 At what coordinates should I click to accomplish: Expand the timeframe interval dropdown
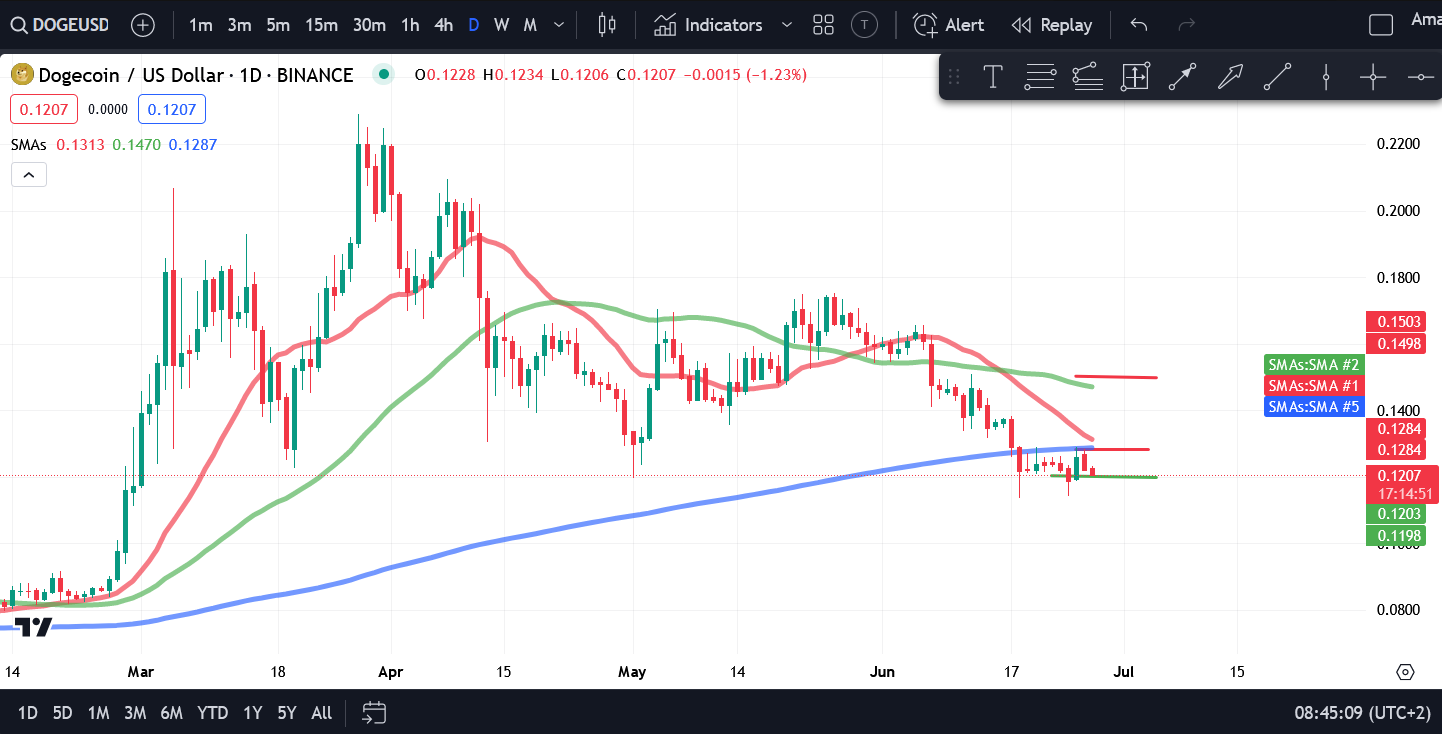(x=559, y=25)
